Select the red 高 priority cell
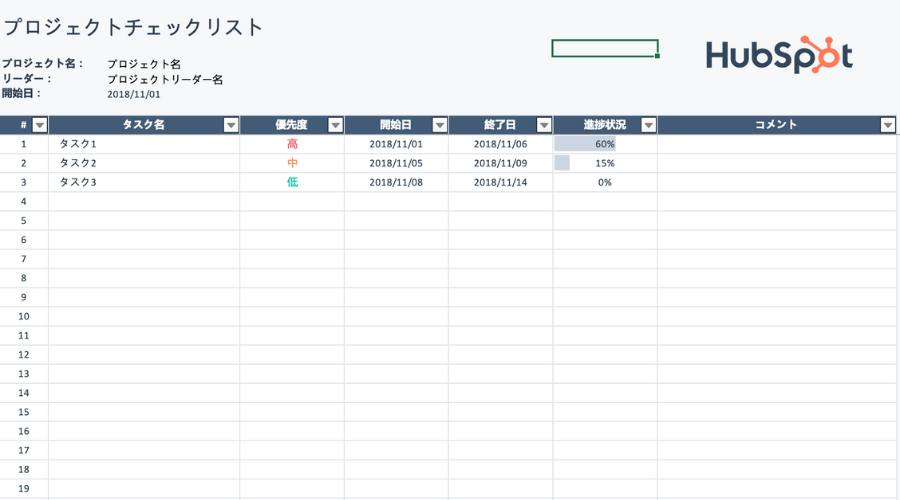The height and width of the screenshot is (500, 900). pyautogui.click(x=292, y=144)
